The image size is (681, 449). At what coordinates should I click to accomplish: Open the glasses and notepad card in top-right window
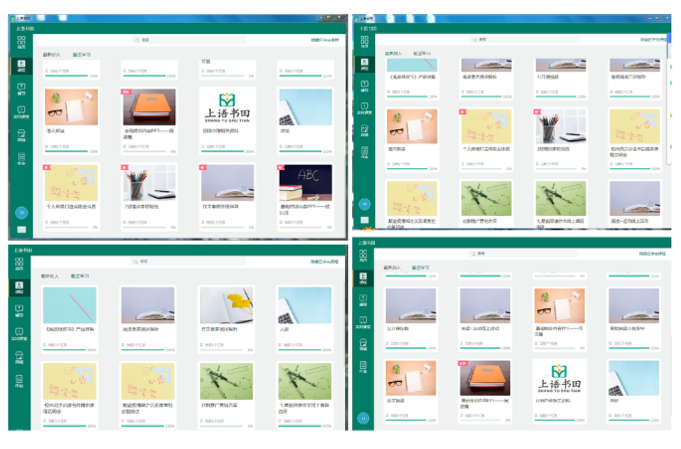click(x=412, y=139)
